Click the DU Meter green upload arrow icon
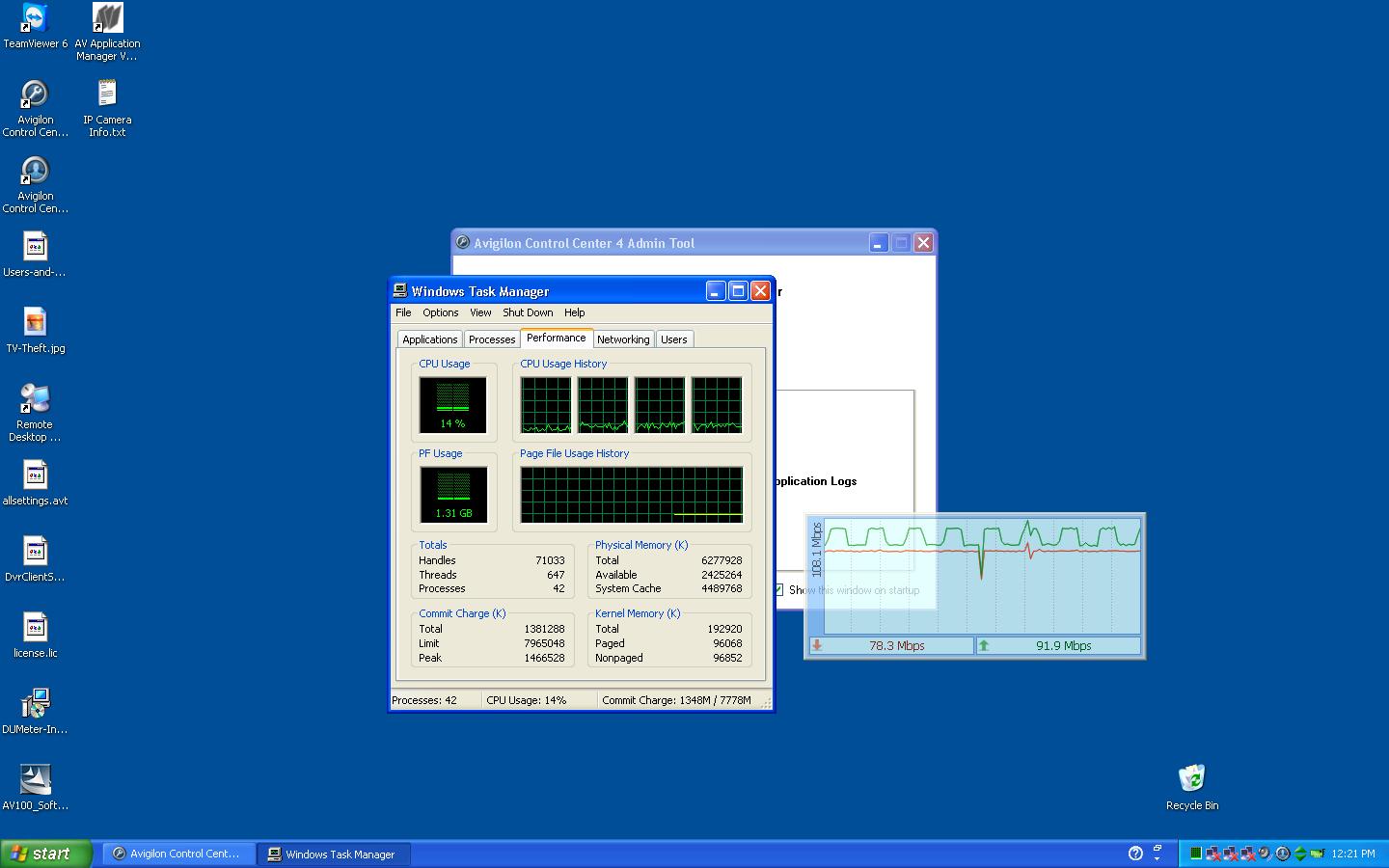This screenshot has width=1389, height=868. point(984,646)
